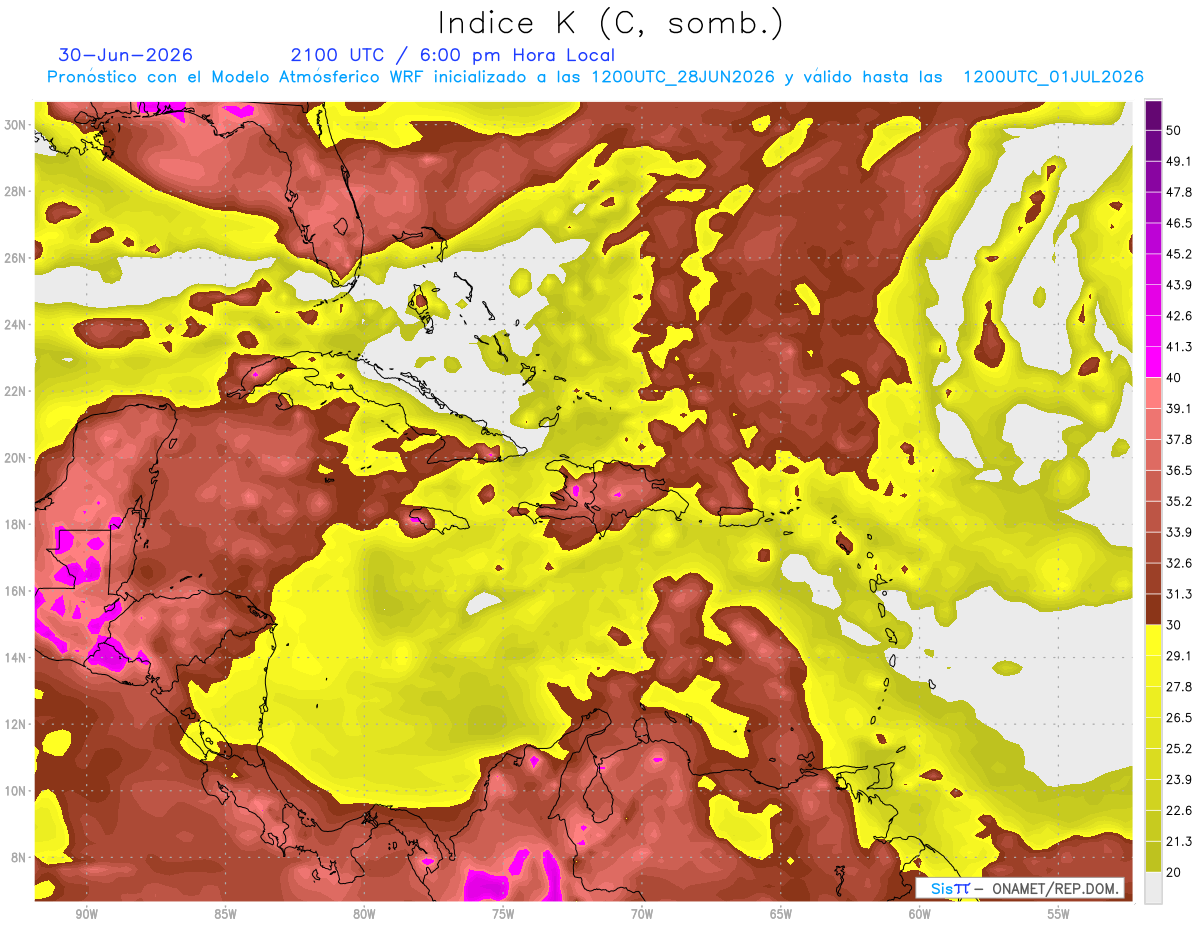Click the 28N latitude axis label
1200x927 pixels.
pyautogui.click(x=15, y=191)
